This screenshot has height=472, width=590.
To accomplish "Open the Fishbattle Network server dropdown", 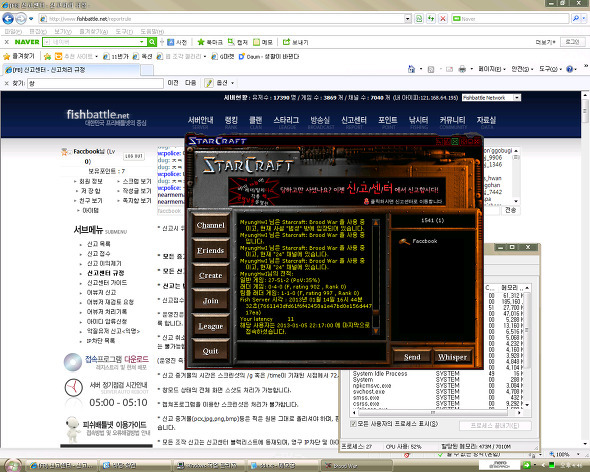I will click(x=517, y=97).
